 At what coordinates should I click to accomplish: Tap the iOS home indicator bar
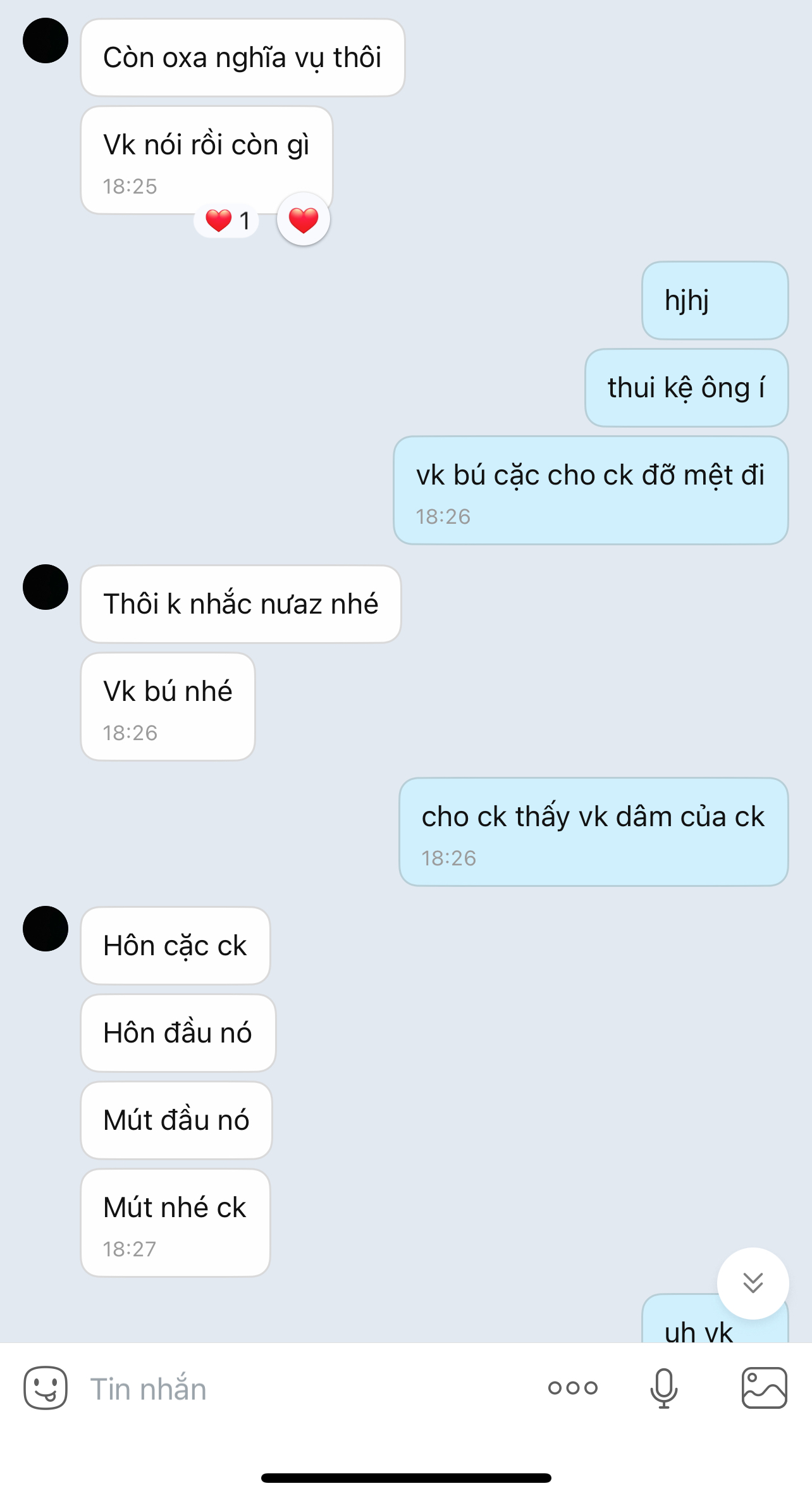pyautogui.click(x=406, y=1478)
